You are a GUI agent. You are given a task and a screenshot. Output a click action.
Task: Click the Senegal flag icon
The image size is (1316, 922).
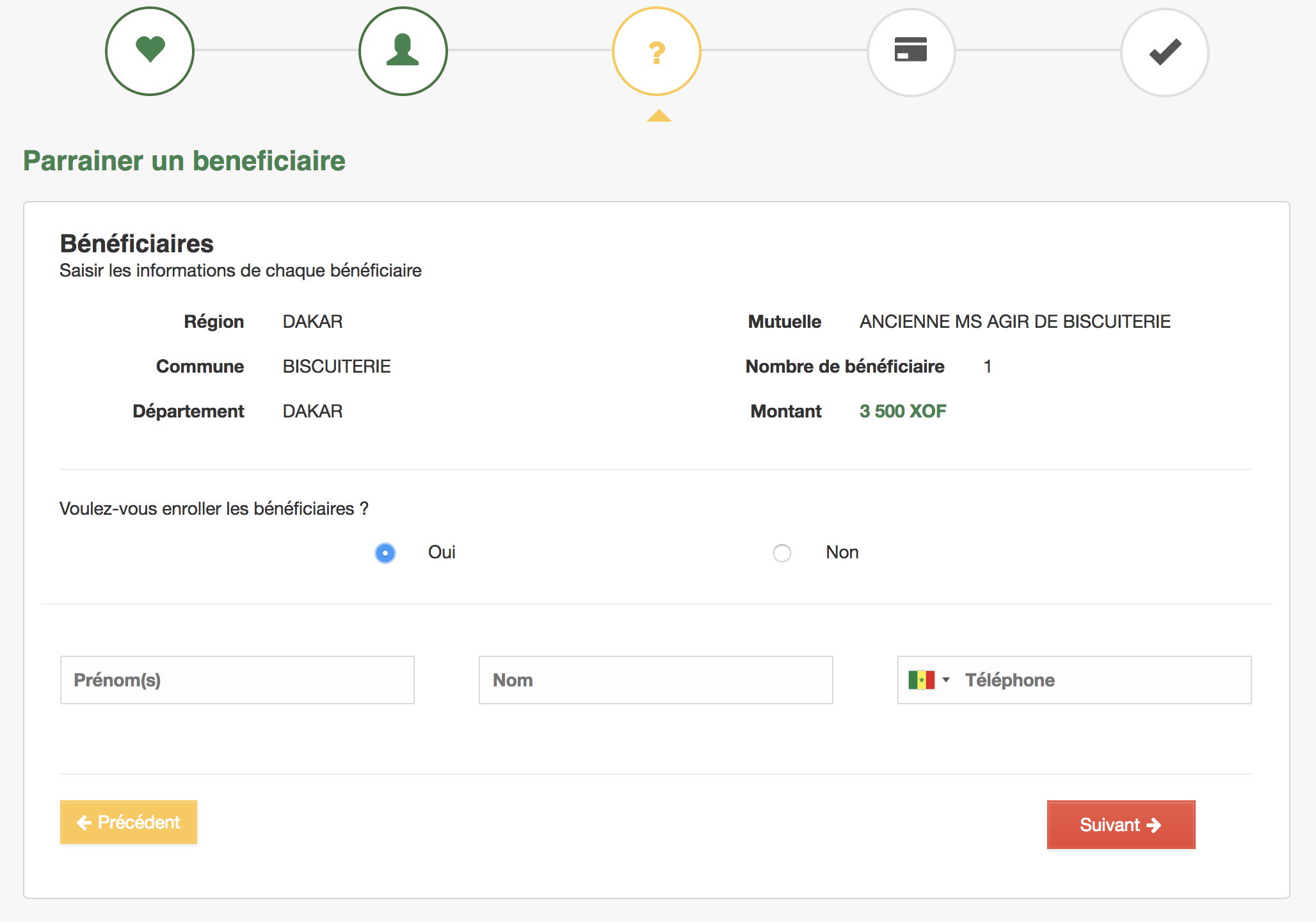pyautogui.click(x=921, y=680)
